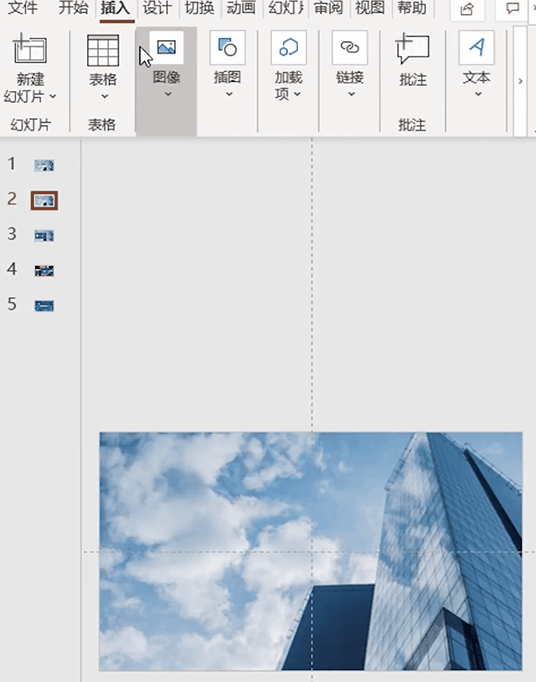Screen dimensions: 536x682
Task: Switch to the 开始 (Home) tab
Action: point(74,8)
